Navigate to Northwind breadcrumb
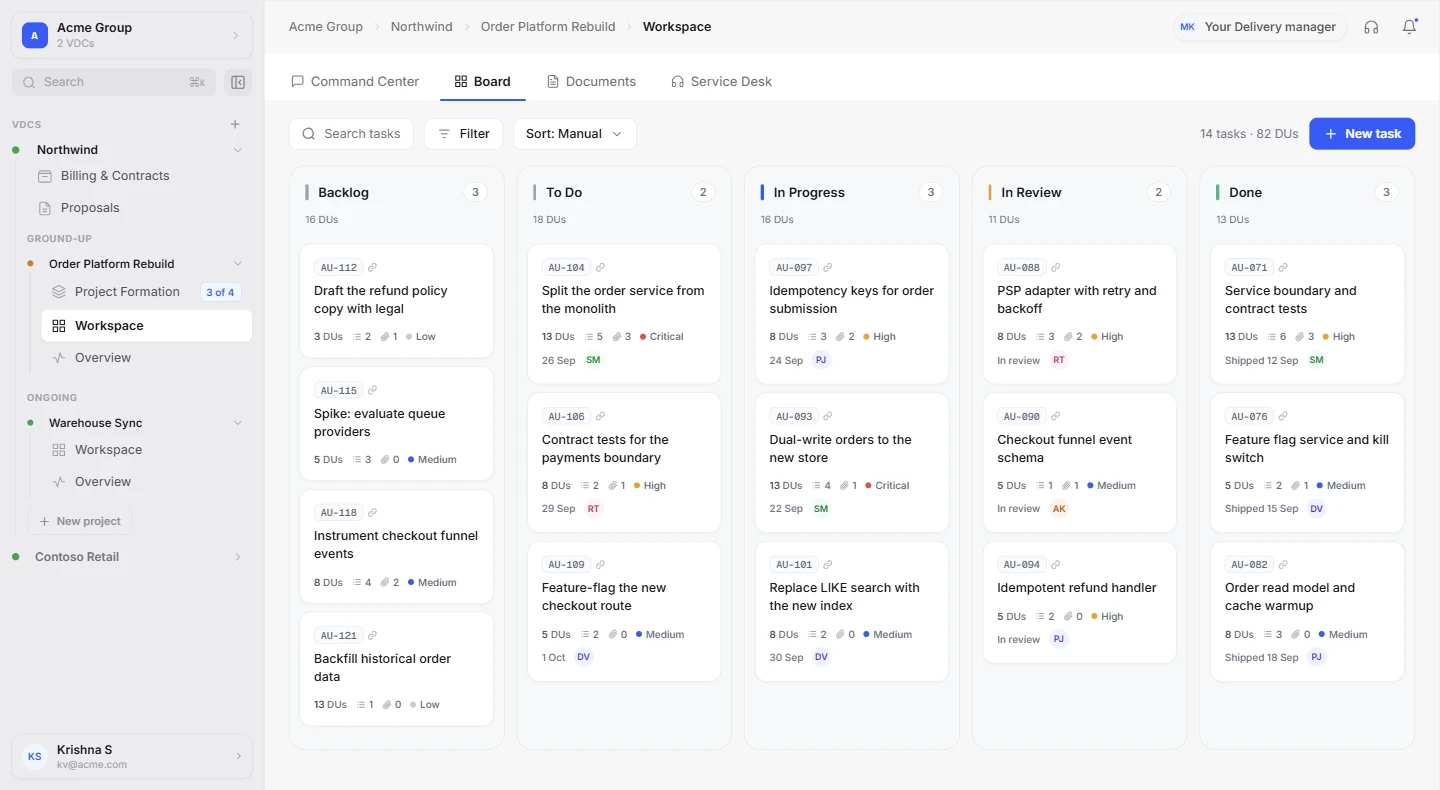1440x790 pixels. 421,27
